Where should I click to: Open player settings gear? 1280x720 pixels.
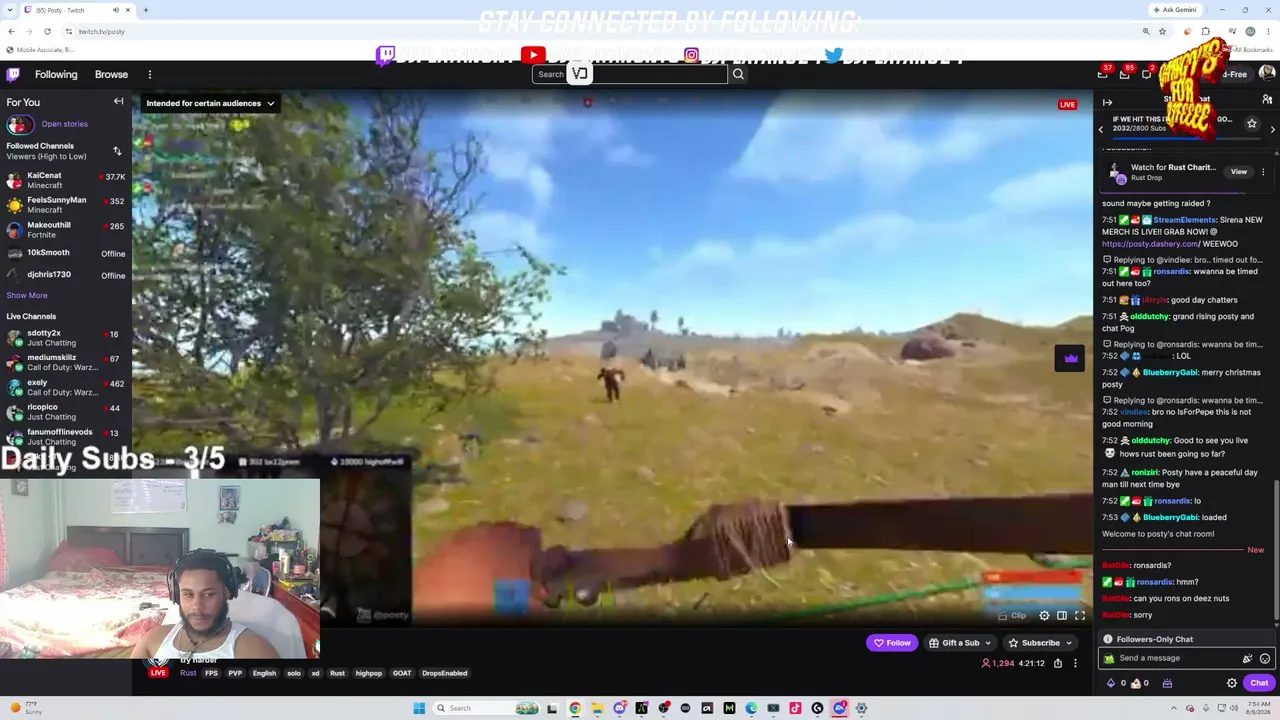pyautogui.click(x=1044, y=616)
